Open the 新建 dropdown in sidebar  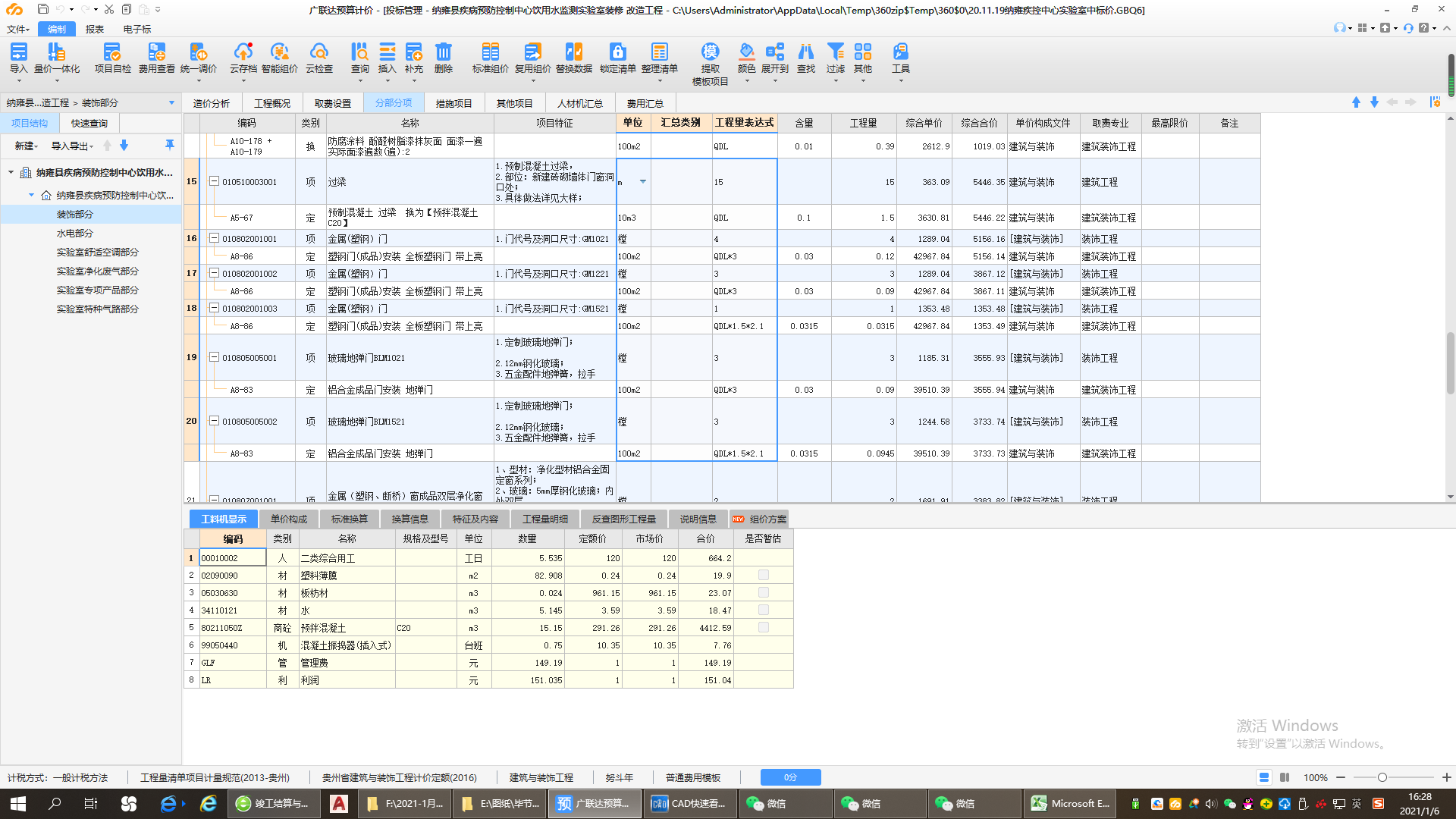pos(26,146)
